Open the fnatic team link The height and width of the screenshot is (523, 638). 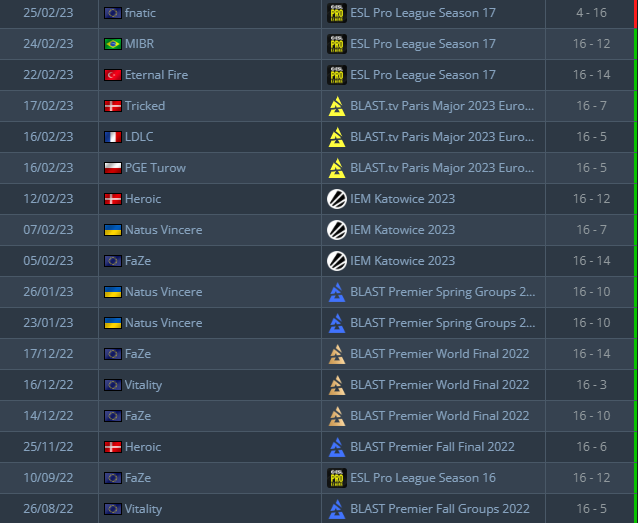point(140,13)
